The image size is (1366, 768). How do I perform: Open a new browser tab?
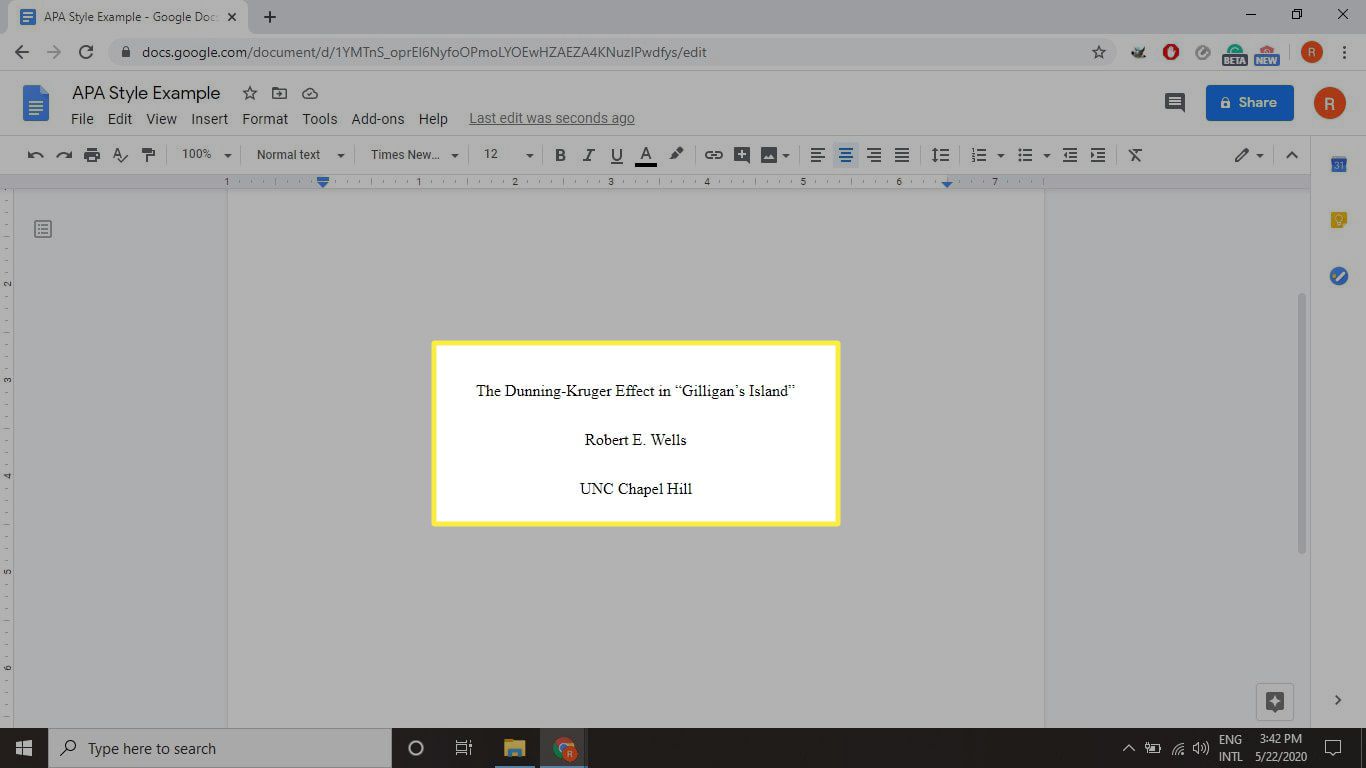tap(270, 17)
